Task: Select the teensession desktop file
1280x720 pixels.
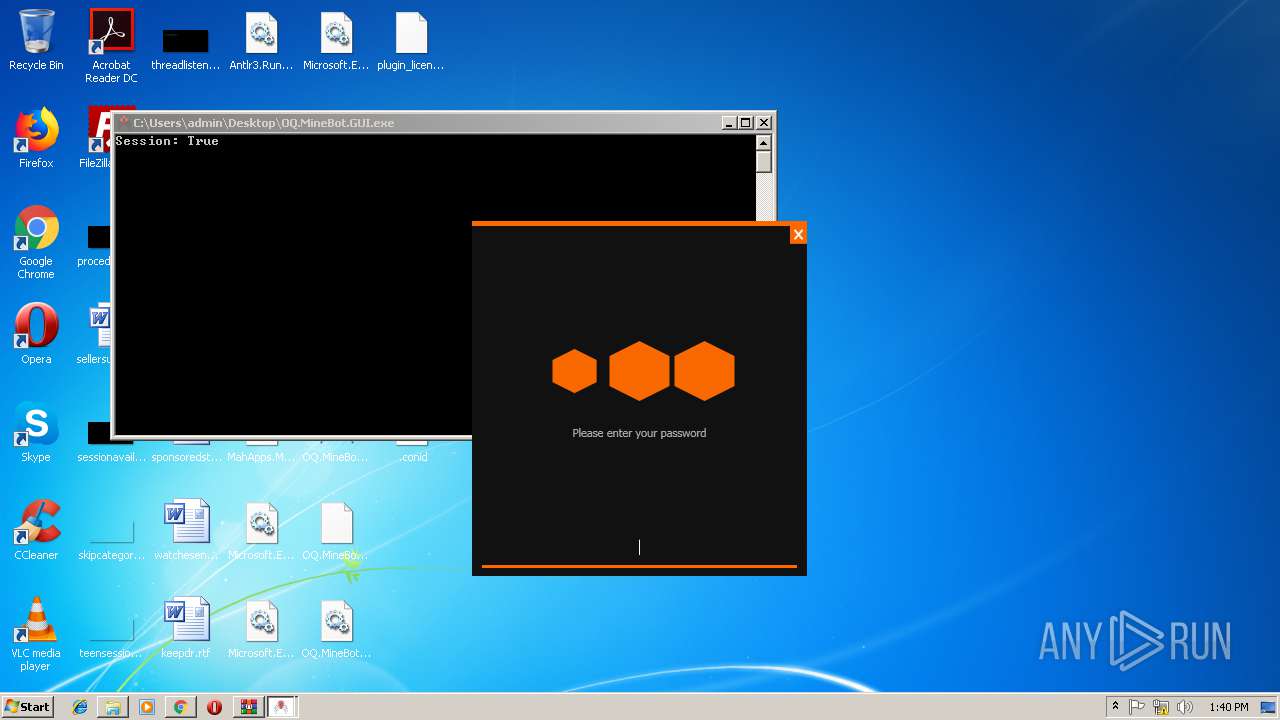Action: point(111,638)
